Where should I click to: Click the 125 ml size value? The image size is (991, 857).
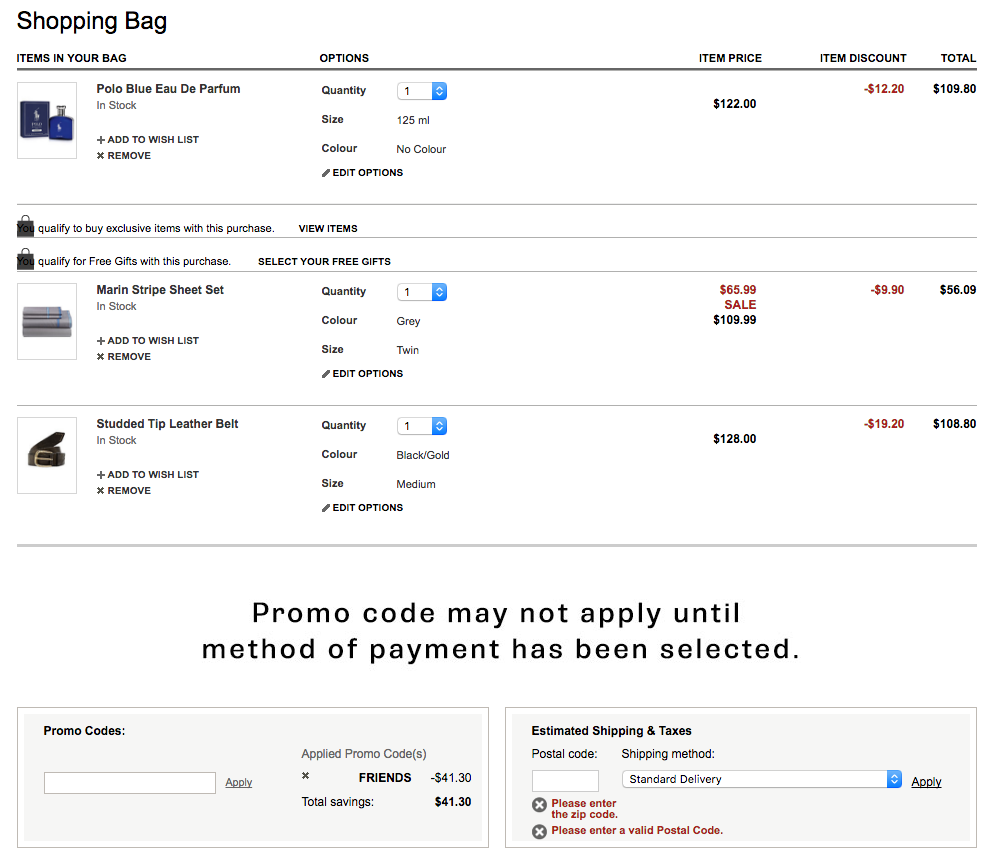pos(413,120)
